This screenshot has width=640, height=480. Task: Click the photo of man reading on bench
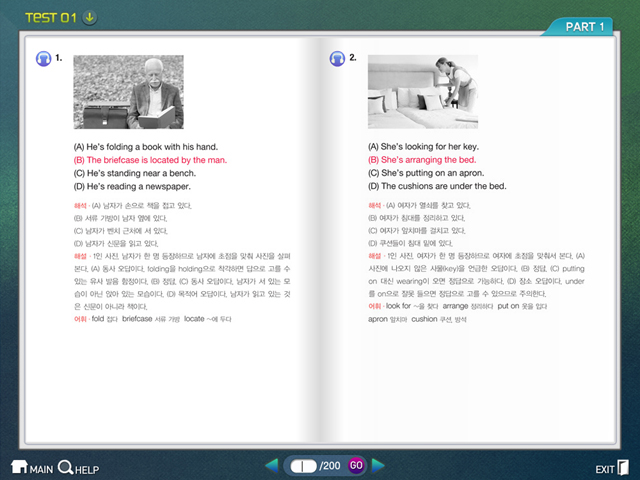click(x=128, y=92)
